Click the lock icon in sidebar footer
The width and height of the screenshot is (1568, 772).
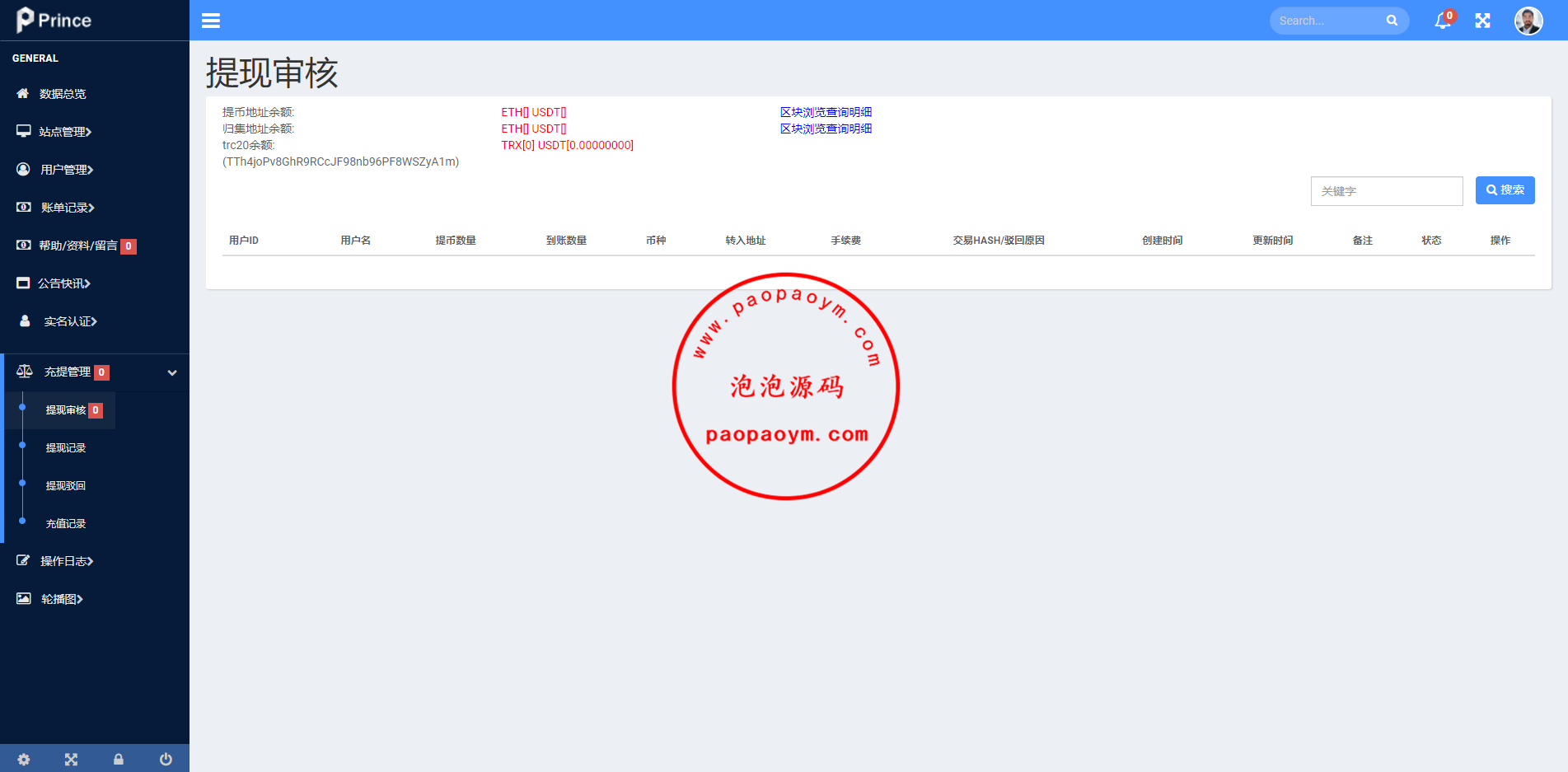point(119,760)
